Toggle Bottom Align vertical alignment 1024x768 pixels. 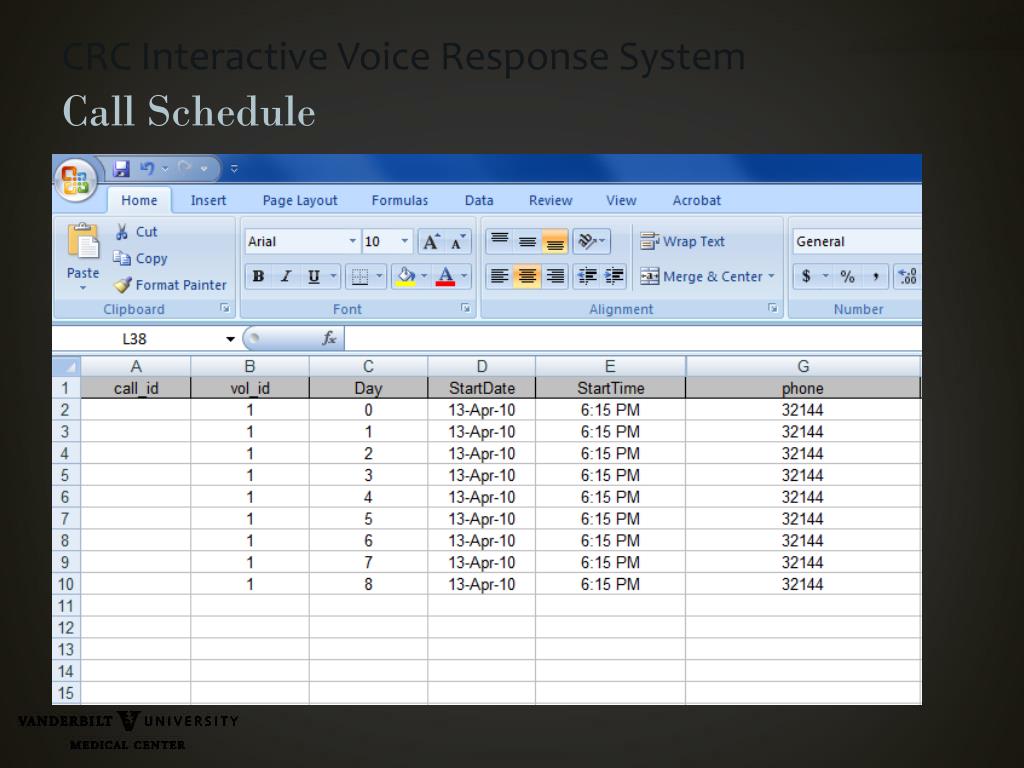554,241
